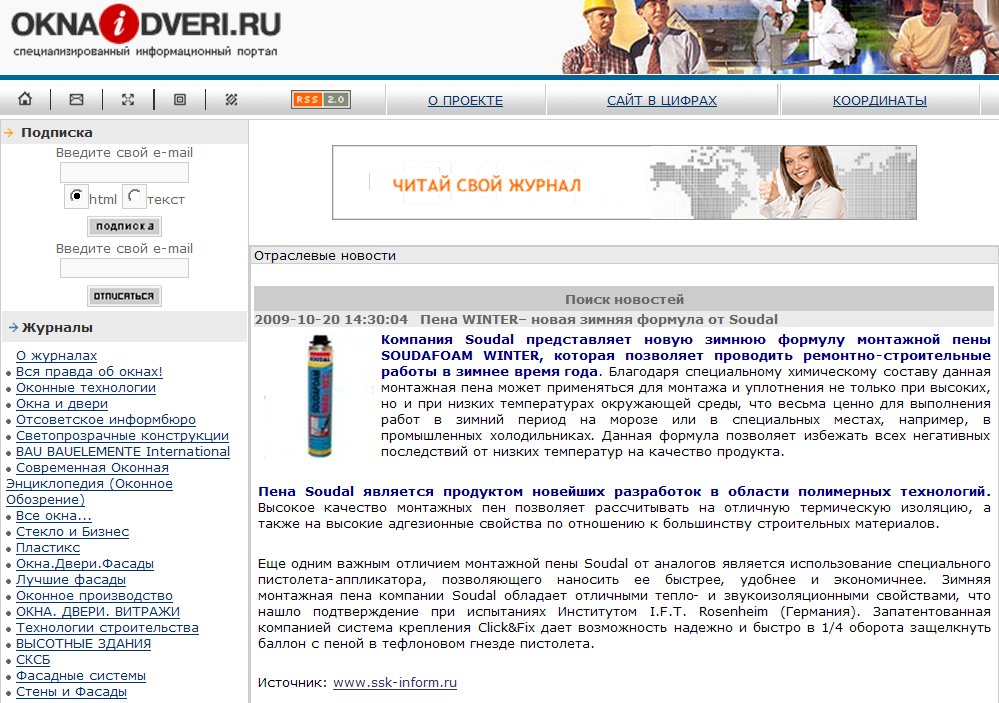This screenshot has height=703, width=999.
Task: Open the Фасадные системы link
Action: click(x=81, y=676)
